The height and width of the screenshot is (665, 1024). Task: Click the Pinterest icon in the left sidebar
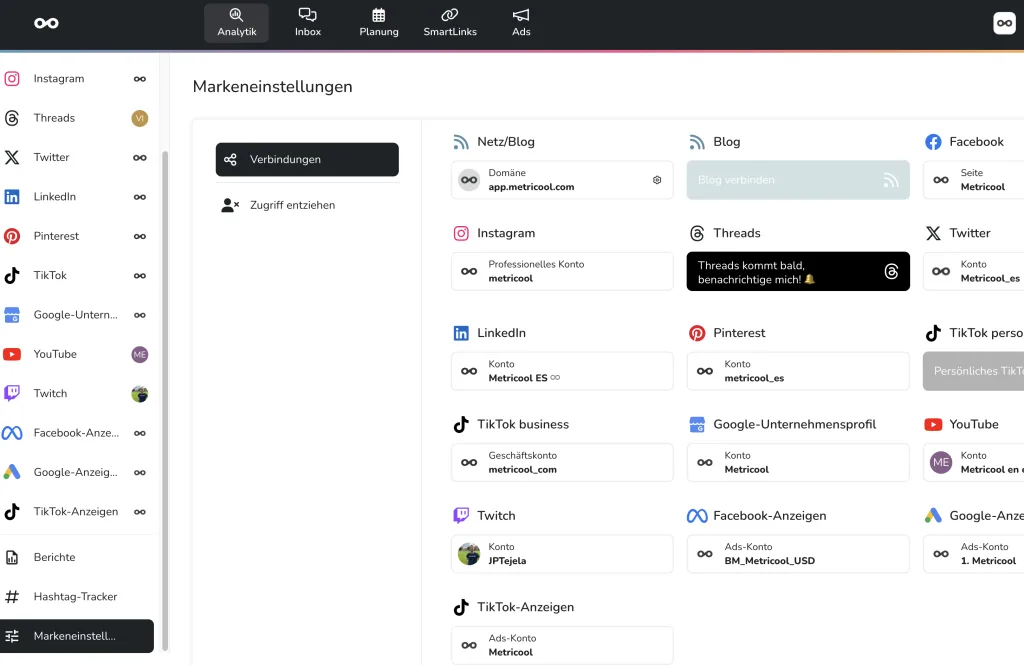tap(12, 236)
